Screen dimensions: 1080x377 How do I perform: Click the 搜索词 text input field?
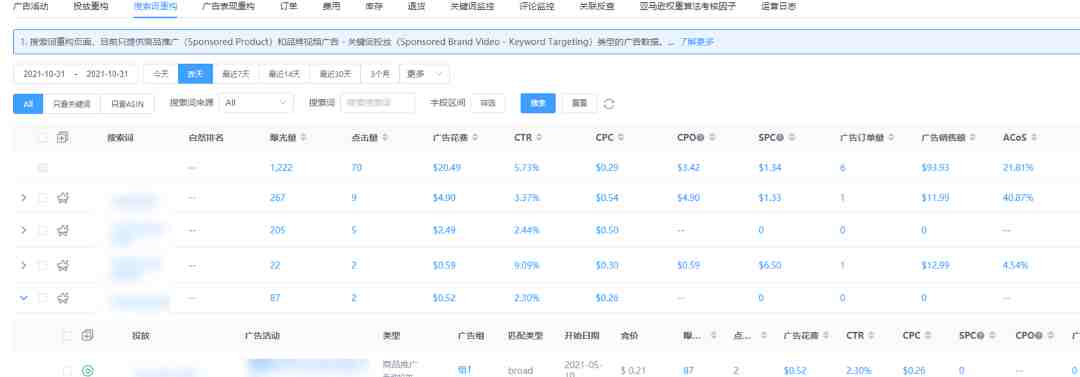pos(378,103)
